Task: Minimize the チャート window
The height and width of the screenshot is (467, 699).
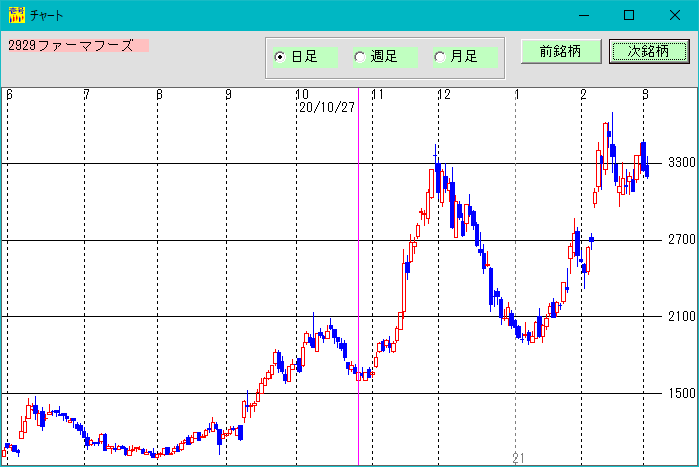Action: (x=583, y=15)
